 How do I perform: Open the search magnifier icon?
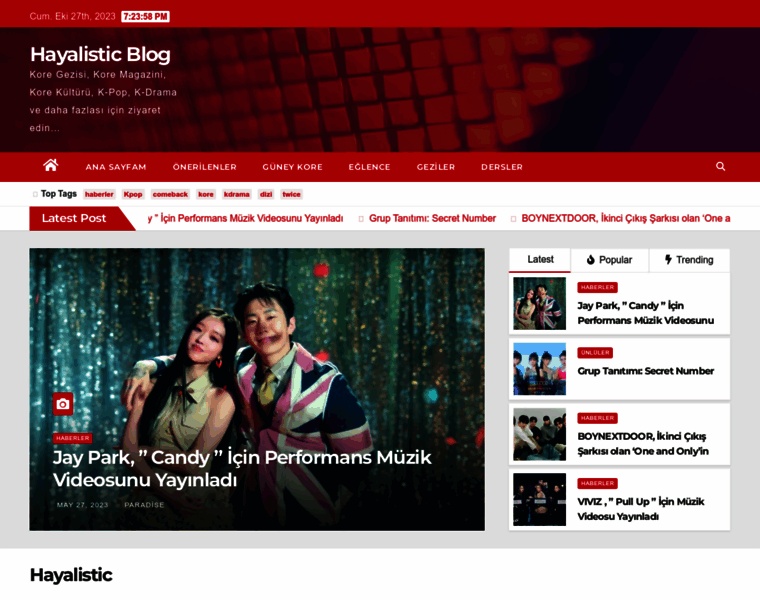point(720,166)
